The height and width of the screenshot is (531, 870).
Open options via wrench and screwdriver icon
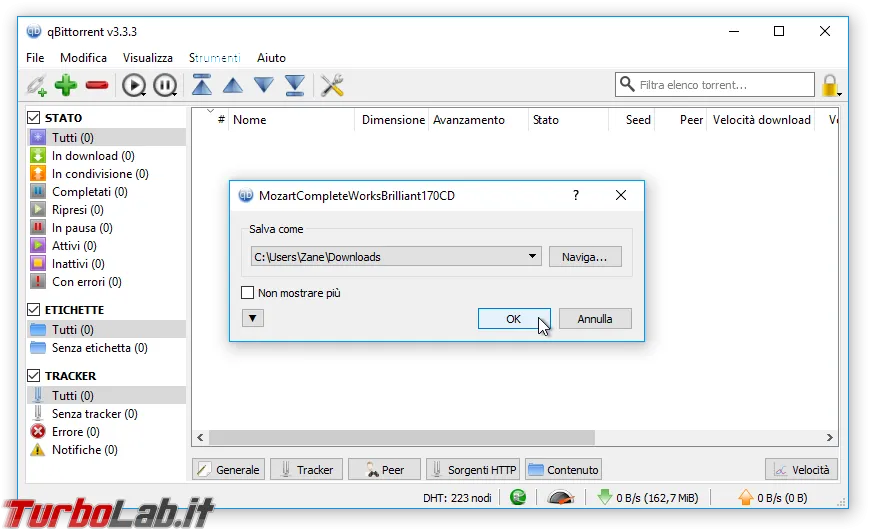(332, 85)
